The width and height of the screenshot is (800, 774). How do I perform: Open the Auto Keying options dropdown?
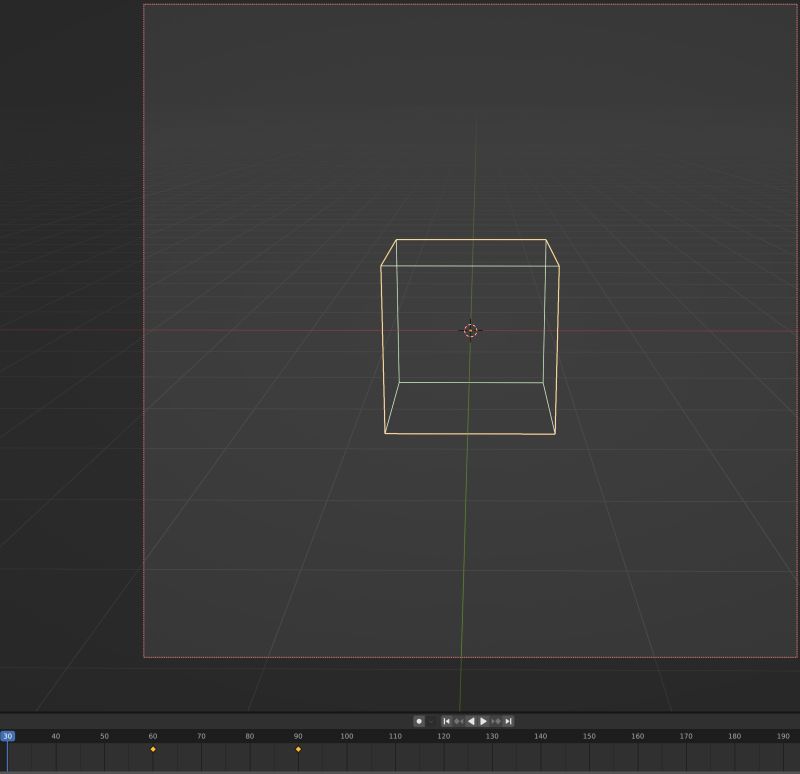pos(431,720)
